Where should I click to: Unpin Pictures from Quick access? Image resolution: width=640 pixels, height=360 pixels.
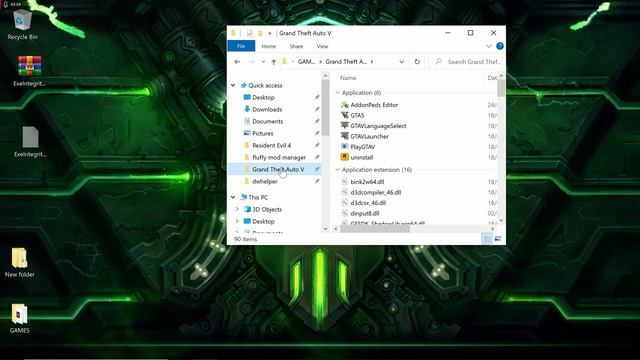pyautogui.click(x=317, y=133)
